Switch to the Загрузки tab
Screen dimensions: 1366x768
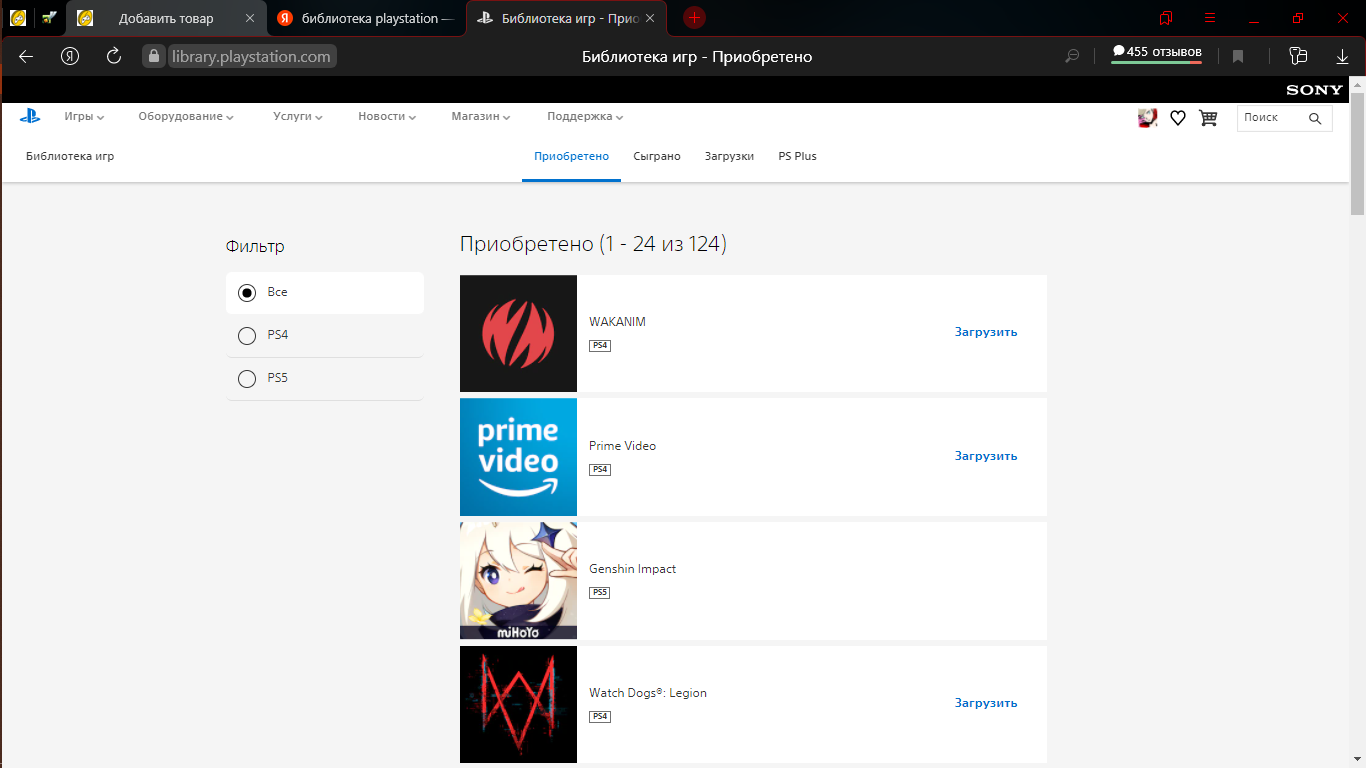click(729, 157)
